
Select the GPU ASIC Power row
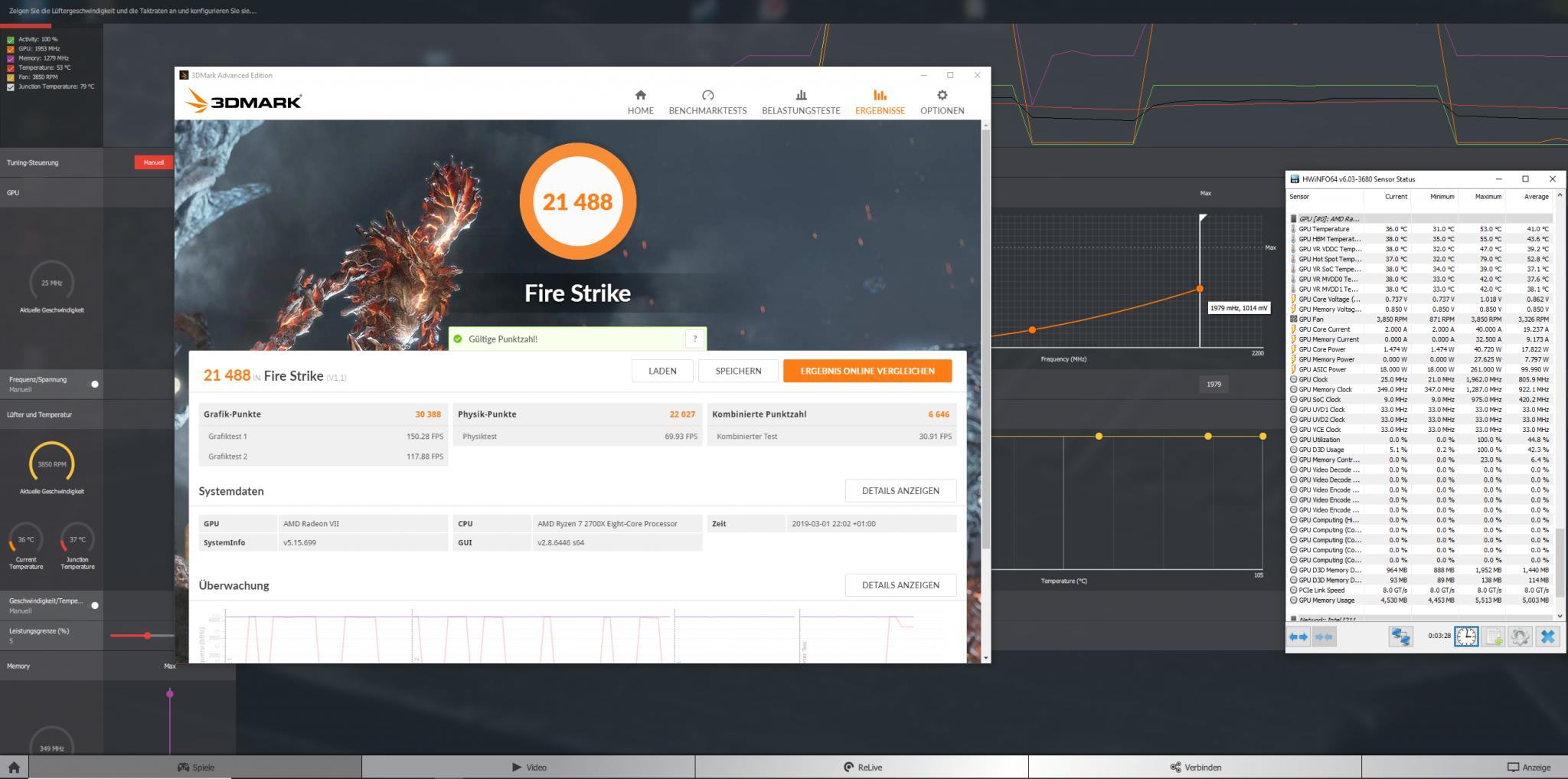pos(1420,369)
